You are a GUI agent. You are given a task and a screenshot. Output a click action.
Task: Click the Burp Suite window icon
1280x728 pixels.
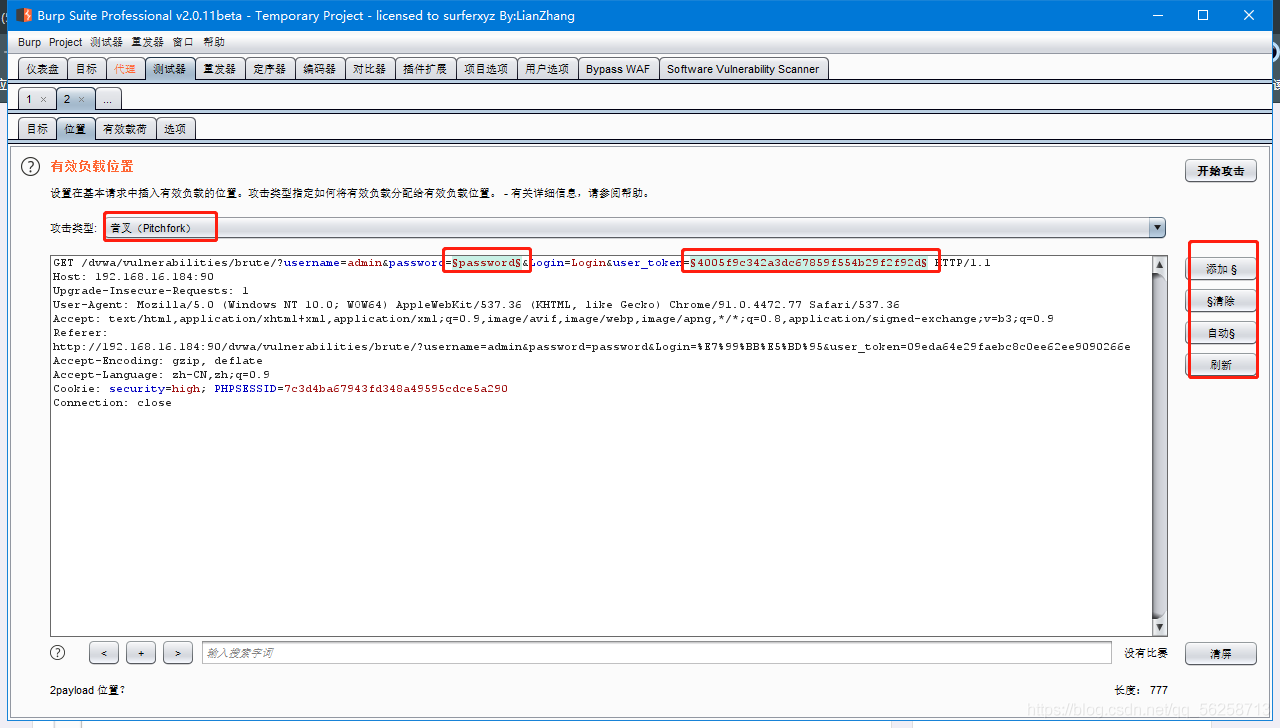tap(23, 15)
